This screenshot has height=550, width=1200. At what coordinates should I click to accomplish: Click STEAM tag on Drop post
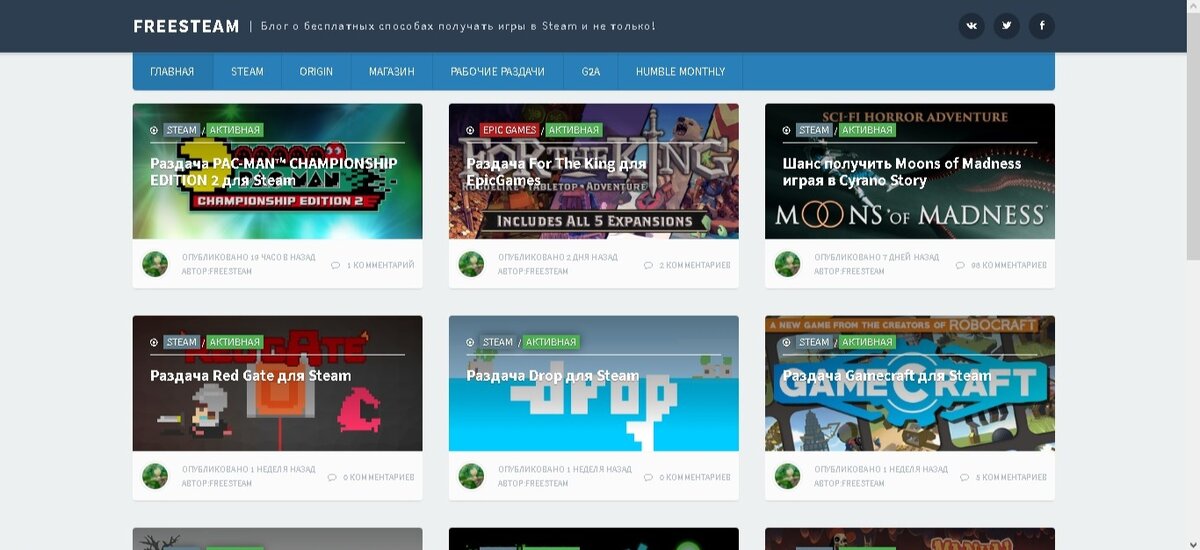tap(498, 342)
